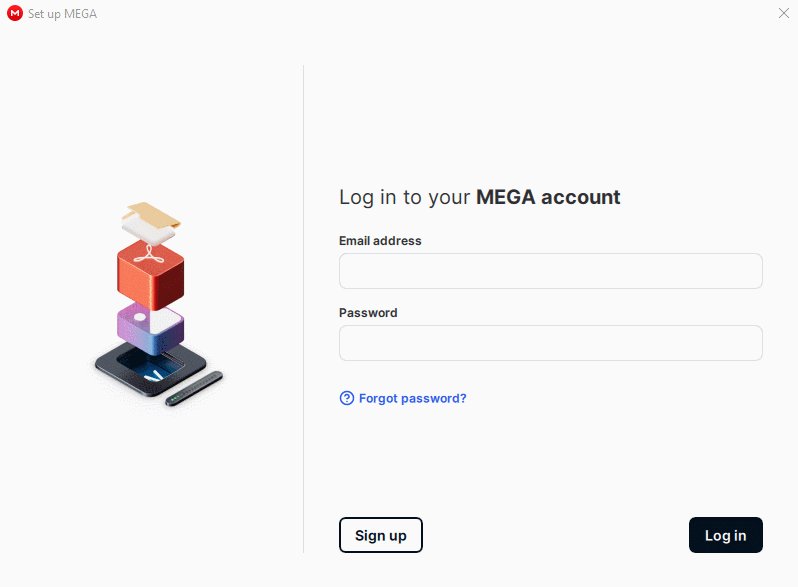Focus the Password input field
This screenshot has width=798, height=587.
(x=551, y=343)
